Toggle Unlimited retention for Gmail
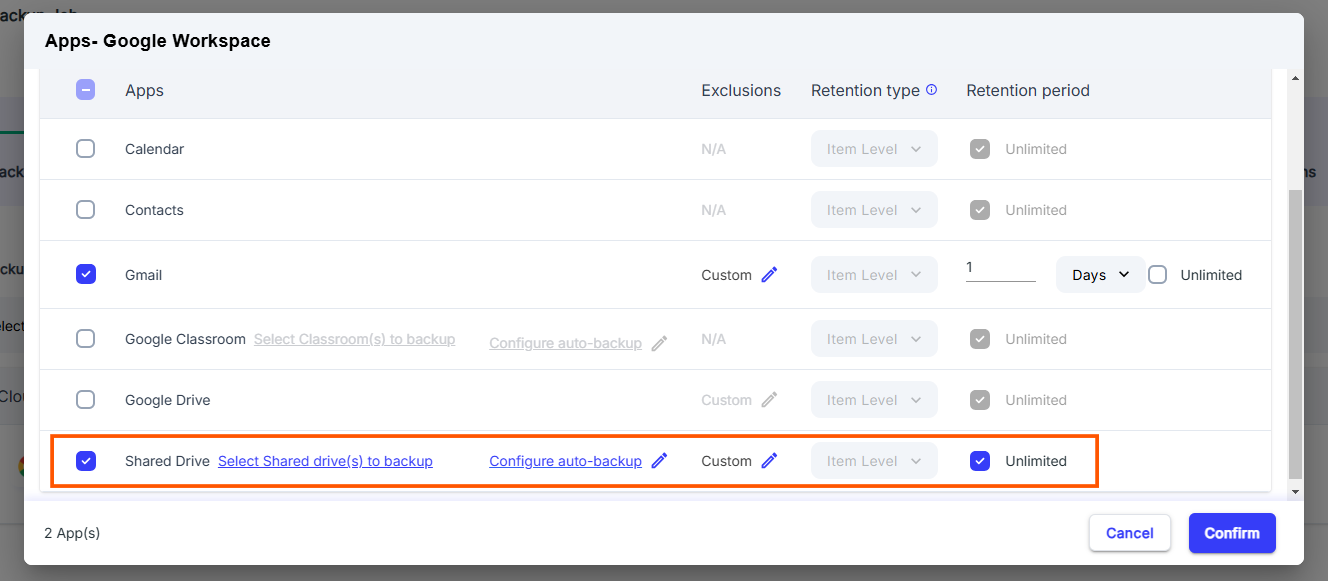1328x581 pixels. [1157, 274]
